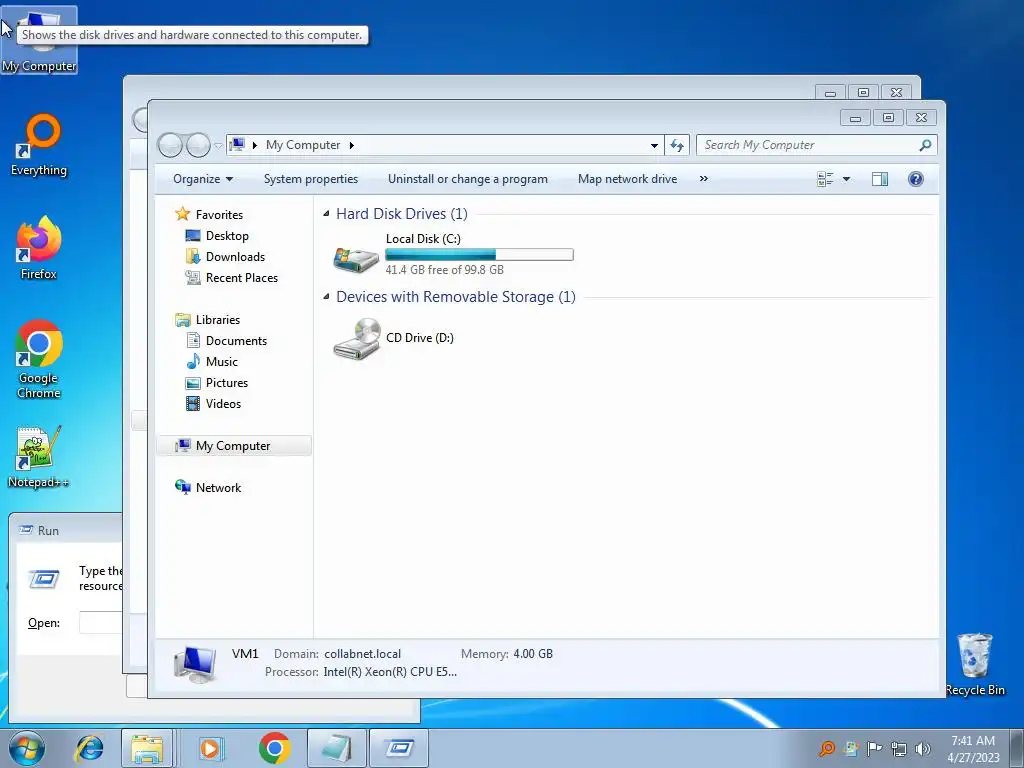Screen dimensions: 1024x768
Task: Open the Organize dropdown menu
Action: click(202, 179)
